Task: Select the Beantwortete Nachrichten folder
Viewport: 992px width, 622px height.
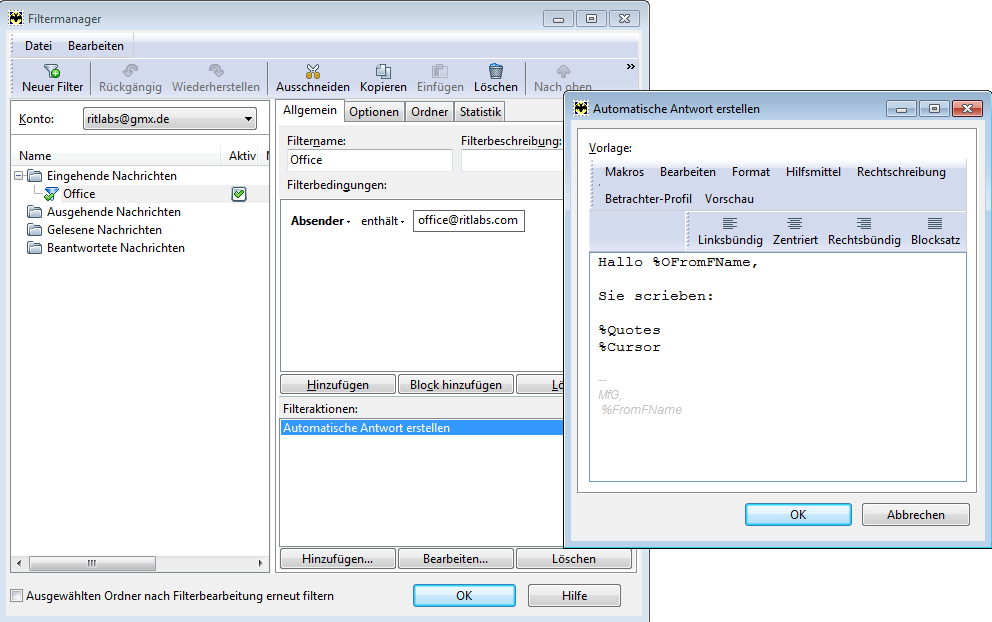Action: point(115,248)
